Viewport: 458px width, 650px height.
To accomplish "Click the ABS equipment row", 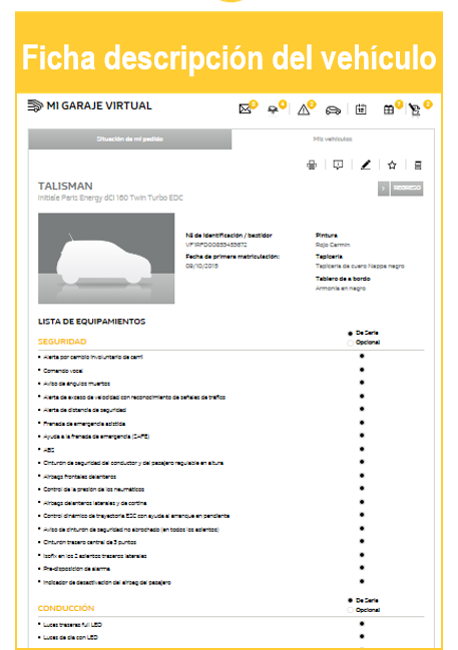I will tap(231, 450).
